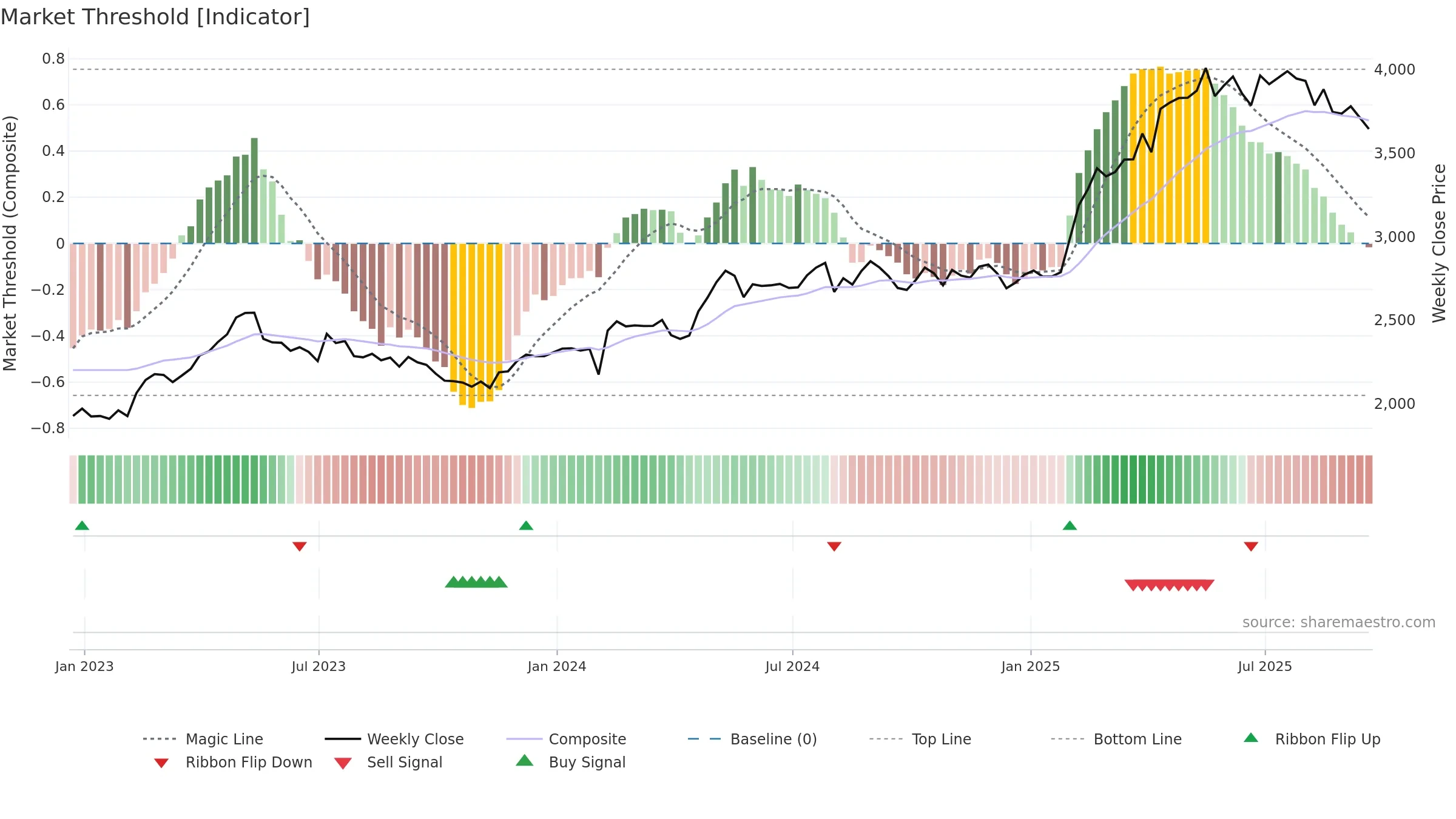The width and height of the screenshot is (1456, 819).
Task: Click the 0.6 left axis tick label
Action: pyautogui.click(x=53, y=105)
